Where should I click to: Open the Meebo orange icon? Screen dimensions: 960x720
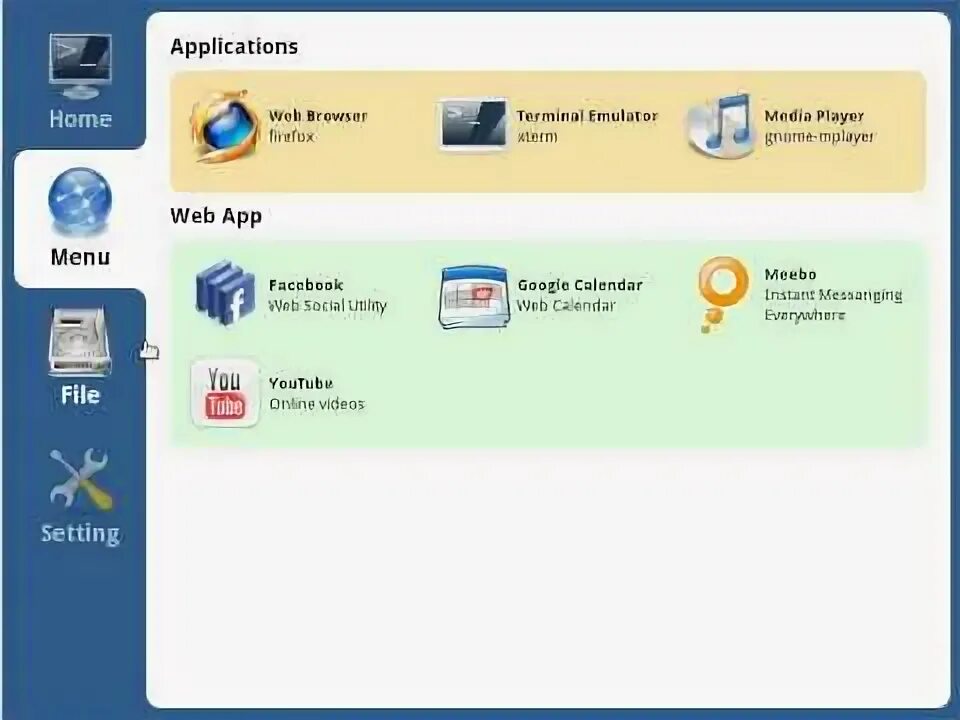[x=722, y=294]
